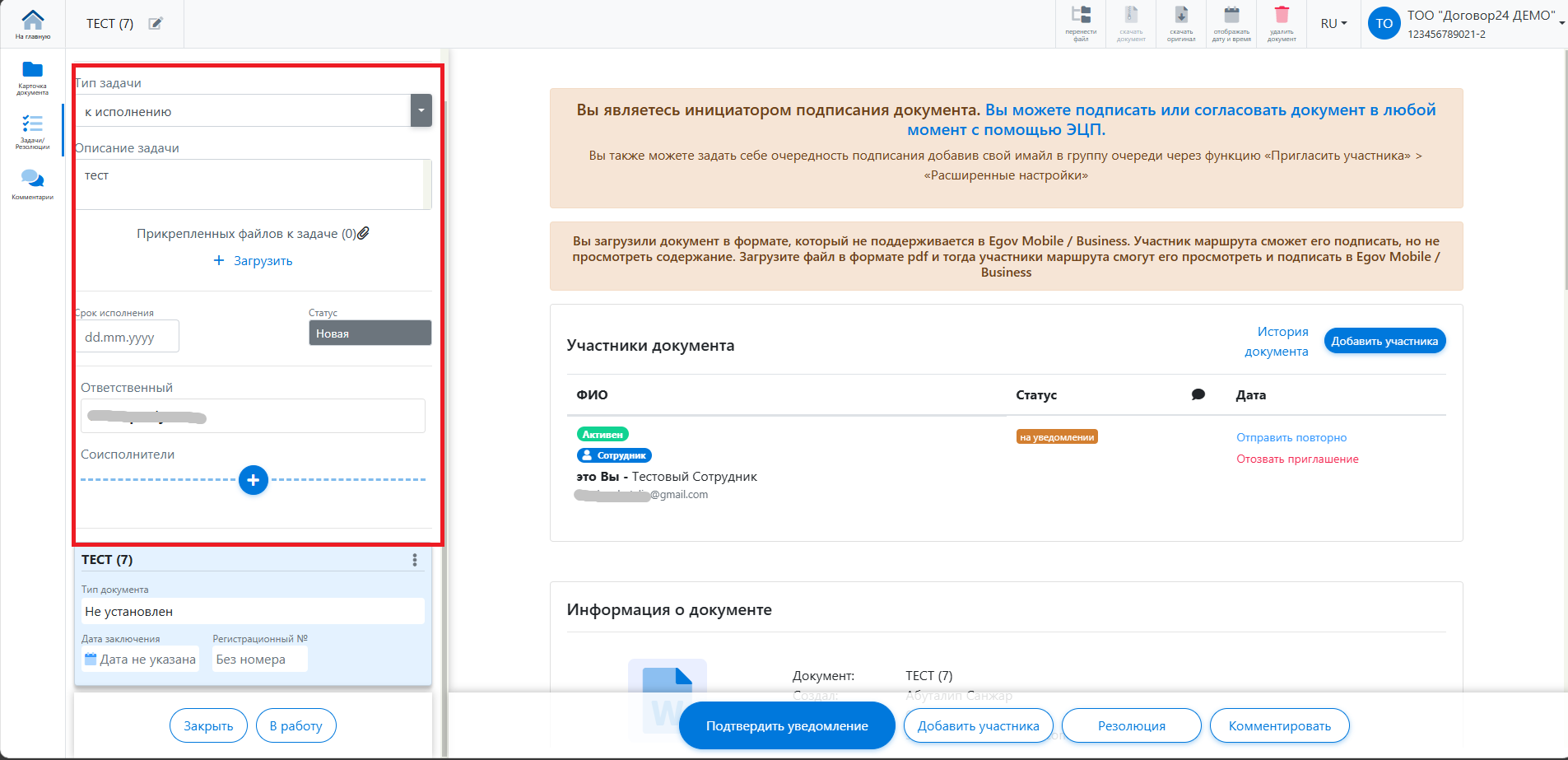The width and height of the screenshot is (1568, 760).
Task: Toggle the date and time display icon
Action: (x=1231, y=23)
